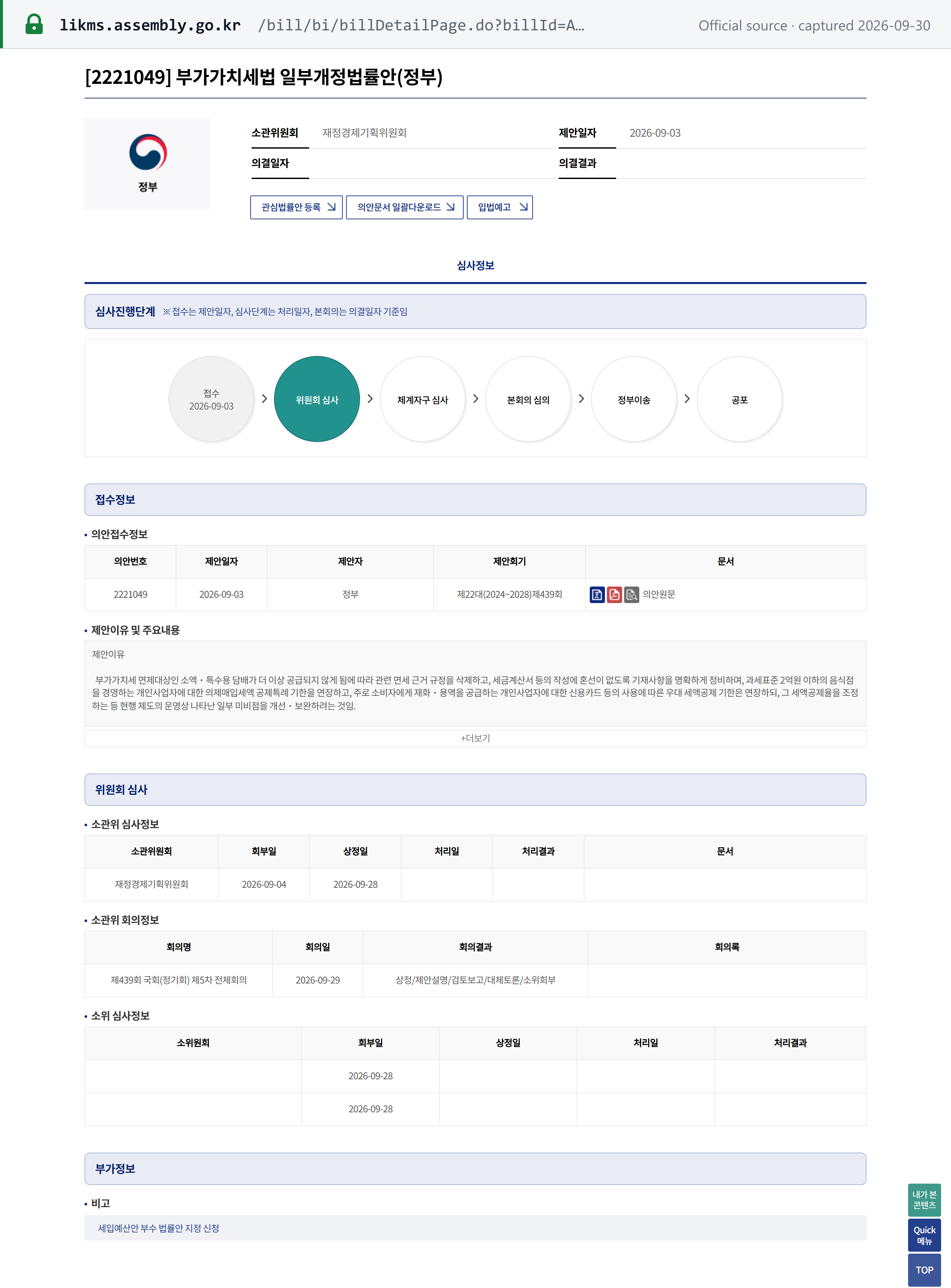Click the URL text in address bar
Viewport: 951px width, 1288px height.
(x=322, y=25)
